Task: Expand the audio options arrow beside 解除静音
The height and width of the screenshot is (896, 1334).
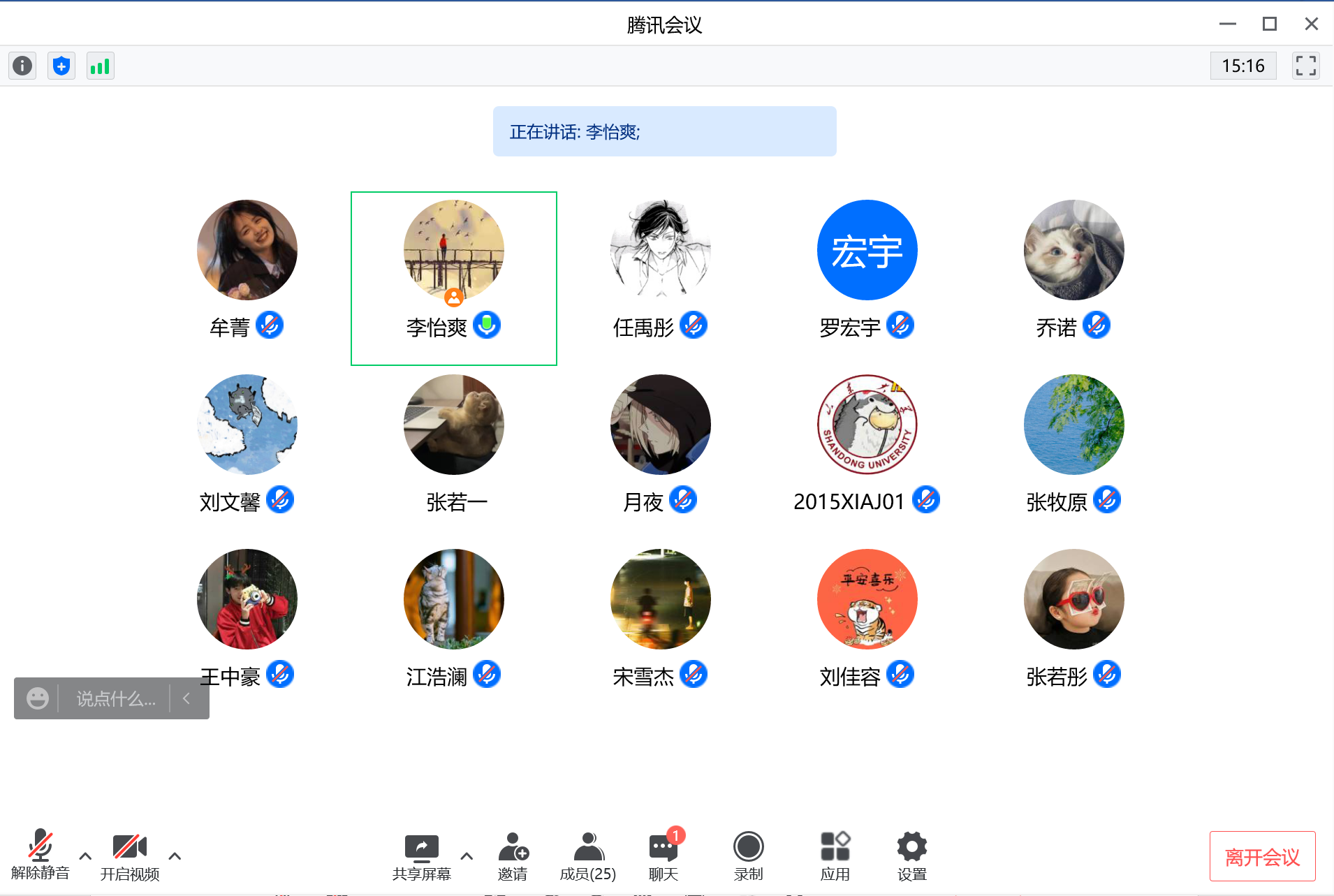Action: click(85, 855)
